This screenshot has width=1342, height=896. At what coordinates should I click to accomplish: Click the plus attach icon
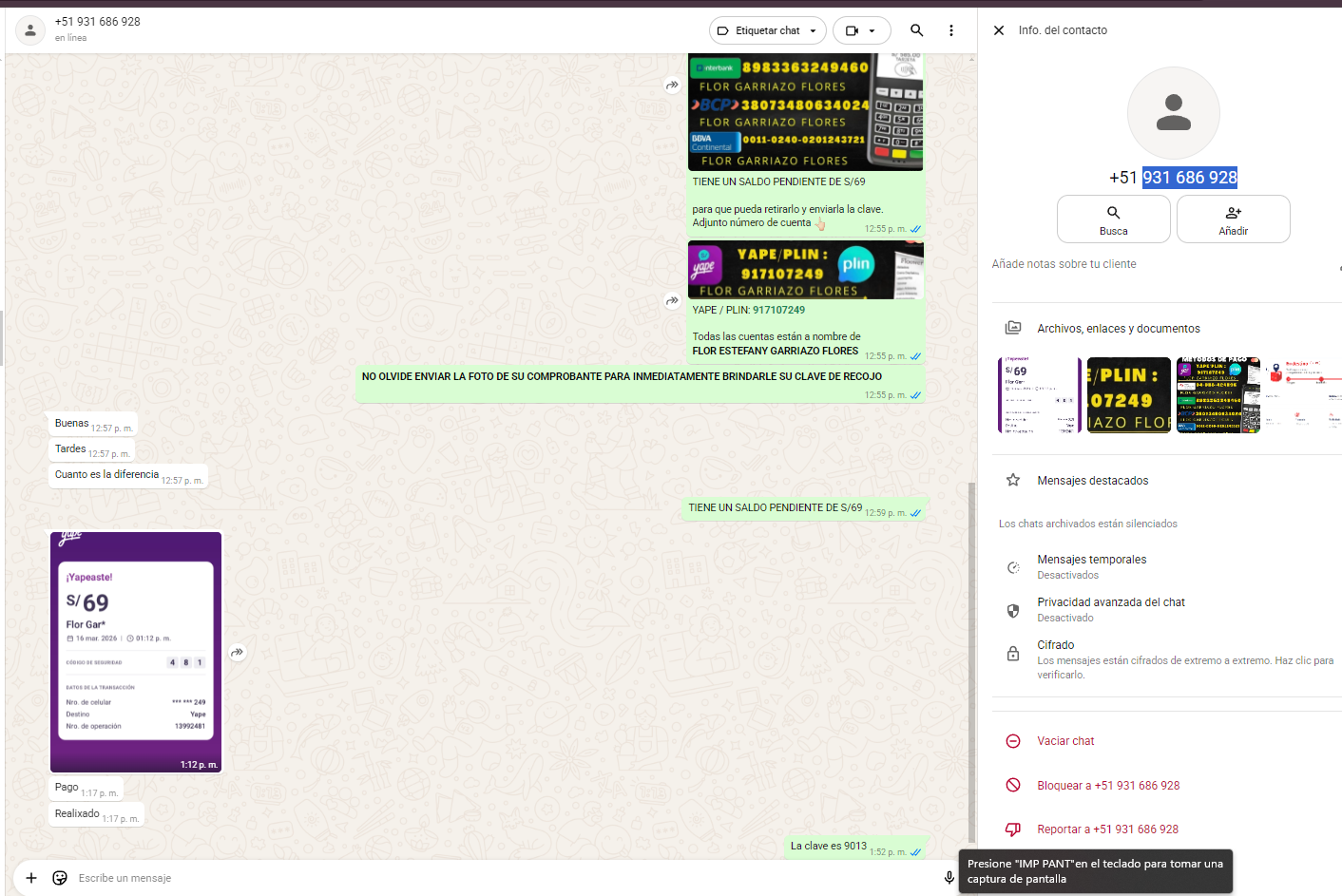[x=31, y=878]
